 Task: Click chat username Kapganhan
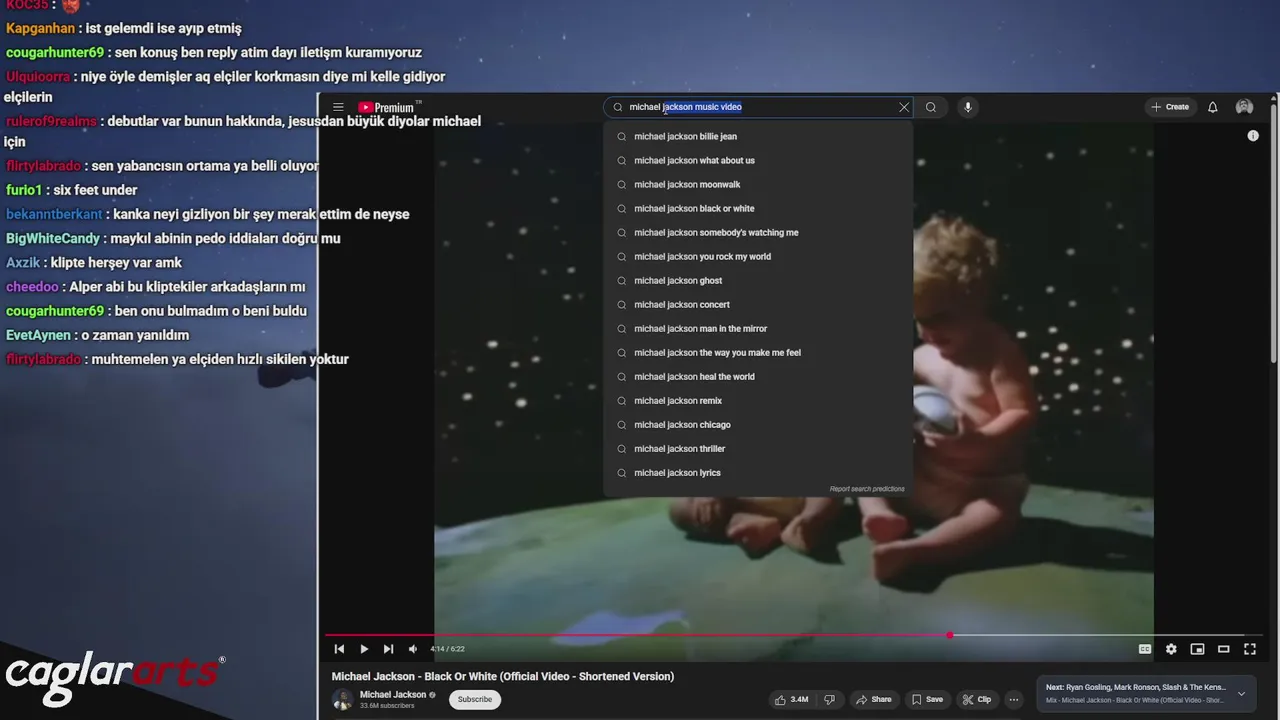[41, 28]
